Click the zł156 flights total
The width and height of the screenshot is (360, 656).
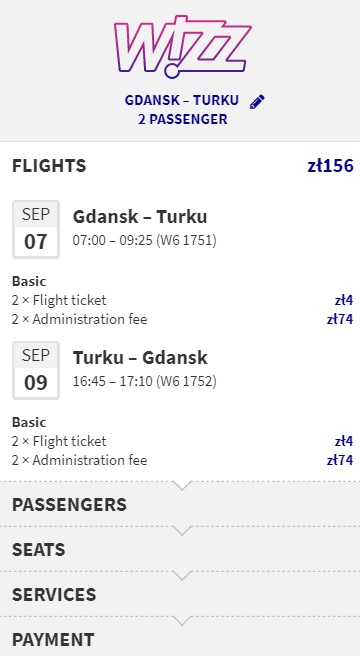330,166
